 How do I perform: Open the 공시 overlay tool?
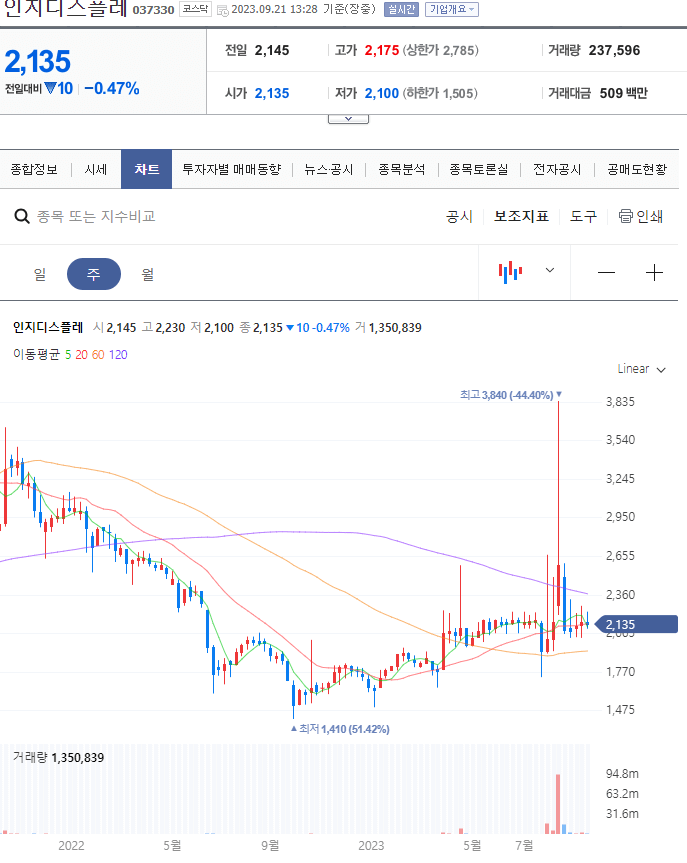point(458,216)
